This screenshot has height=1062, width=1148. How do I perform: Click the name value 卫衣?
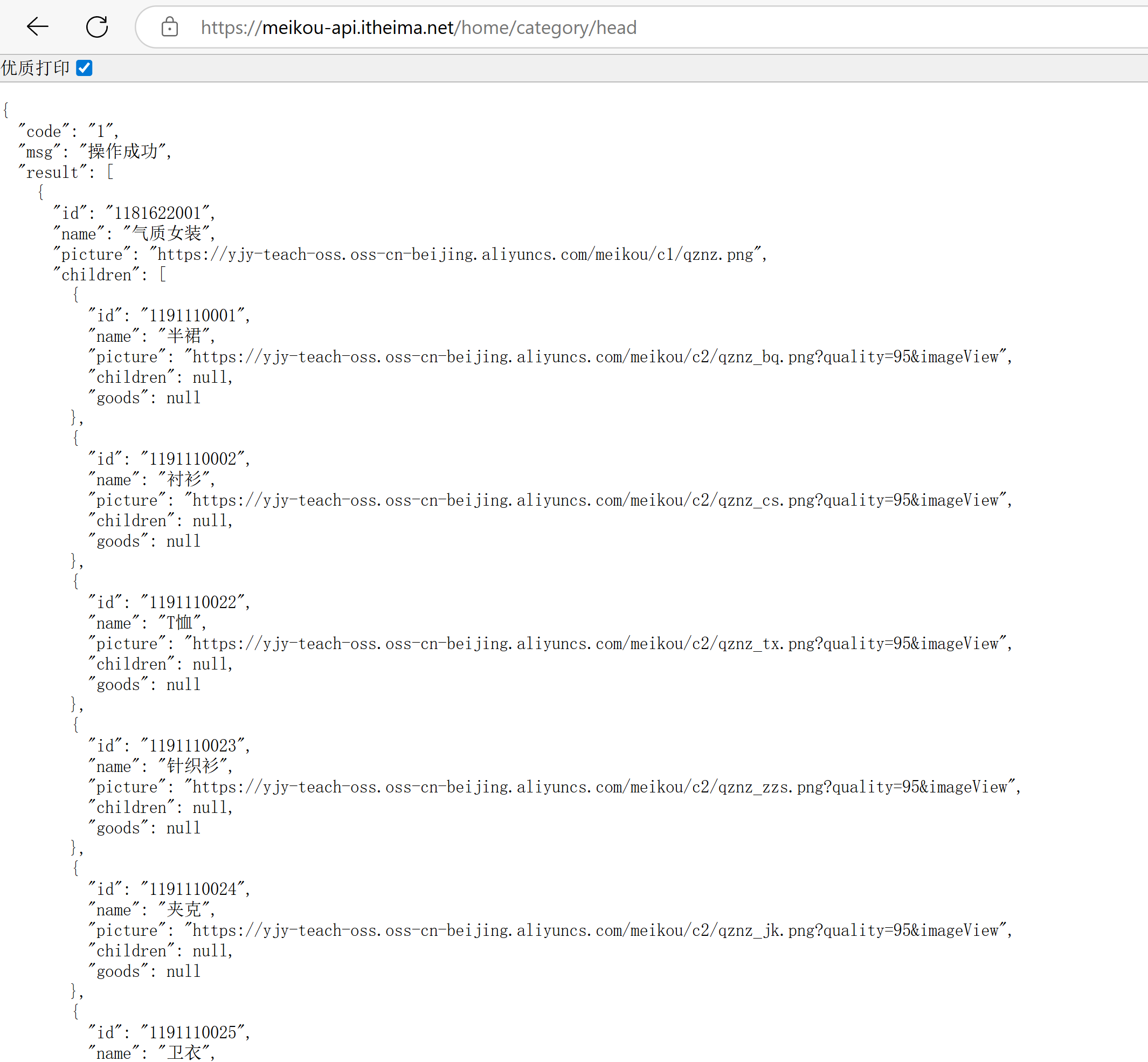[x=184, y=1053]
